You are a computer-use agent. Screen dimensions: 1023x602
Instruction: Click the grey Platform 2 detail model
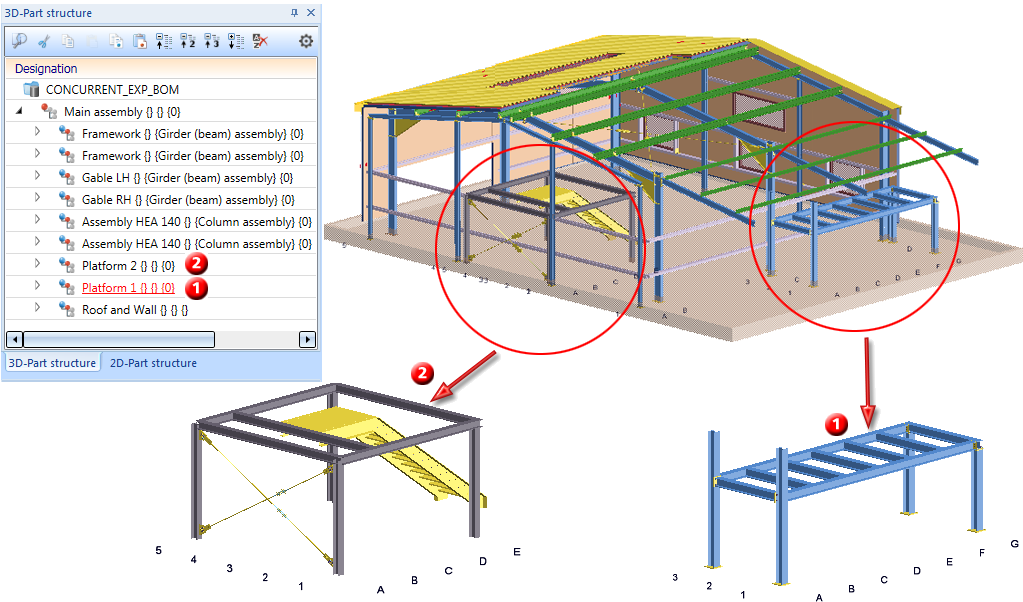point(337,478)
